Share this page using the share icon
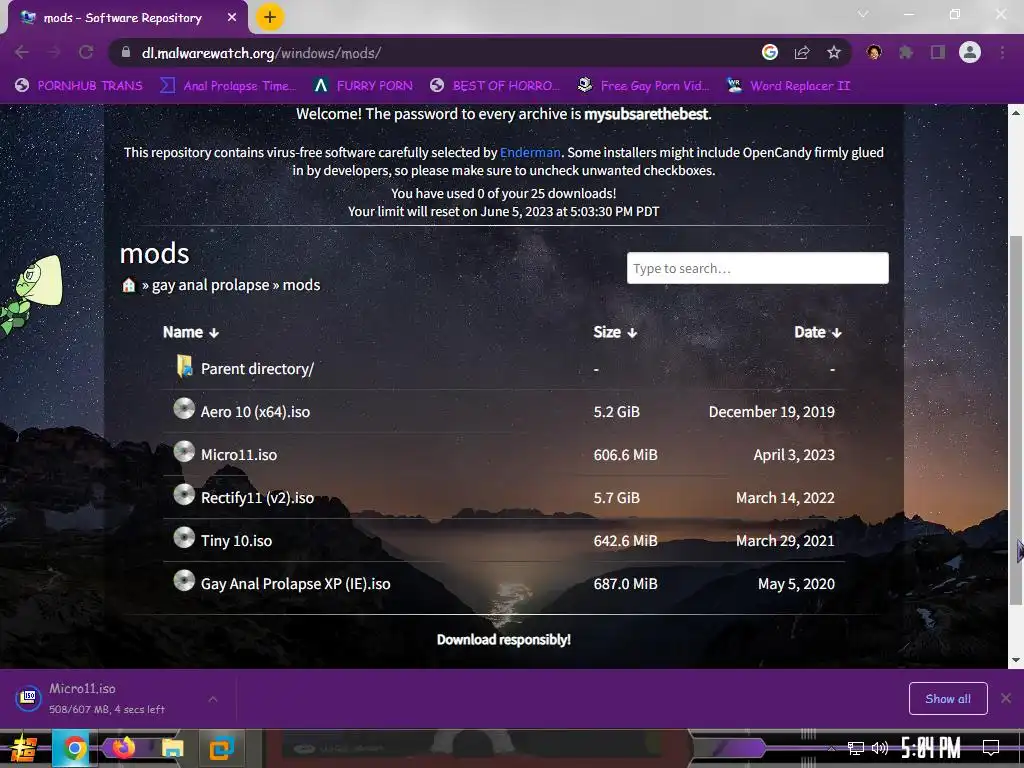Screen dimensions: 1024x768 [x=802, y=52]
